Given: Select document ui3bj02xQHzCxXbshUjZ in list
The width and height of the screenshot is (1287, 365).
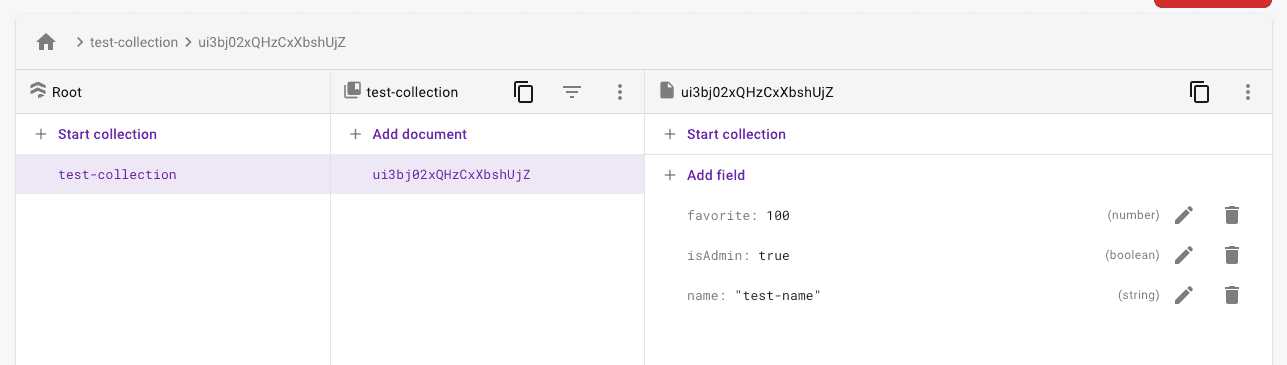Looking at the screenshot, I should 487,174.
